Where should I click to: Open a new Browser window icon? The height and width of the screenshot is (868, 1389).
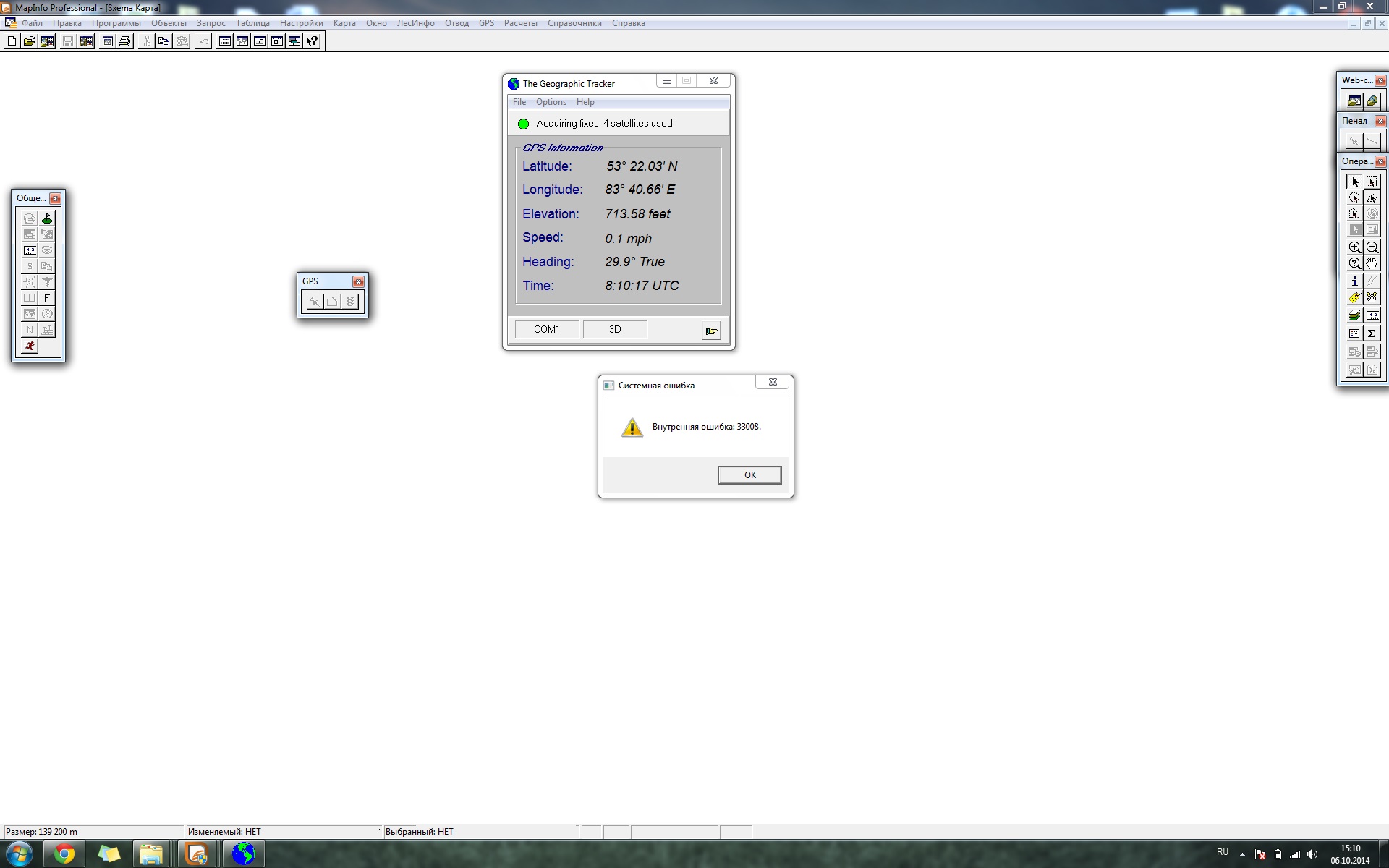pyautogui.click(x=225, y=41)
